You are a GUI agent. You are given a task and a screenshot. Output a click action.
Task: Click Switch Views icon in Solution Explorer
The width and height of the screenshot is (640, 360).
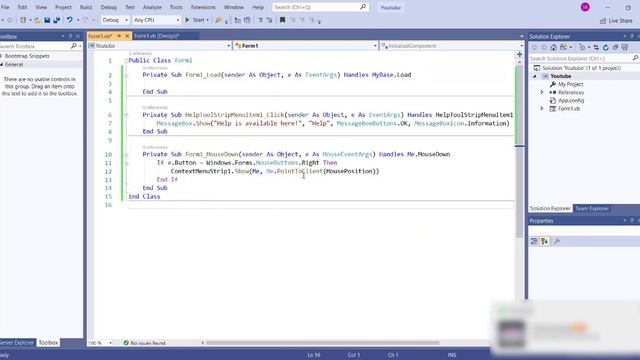pos(564,47)
